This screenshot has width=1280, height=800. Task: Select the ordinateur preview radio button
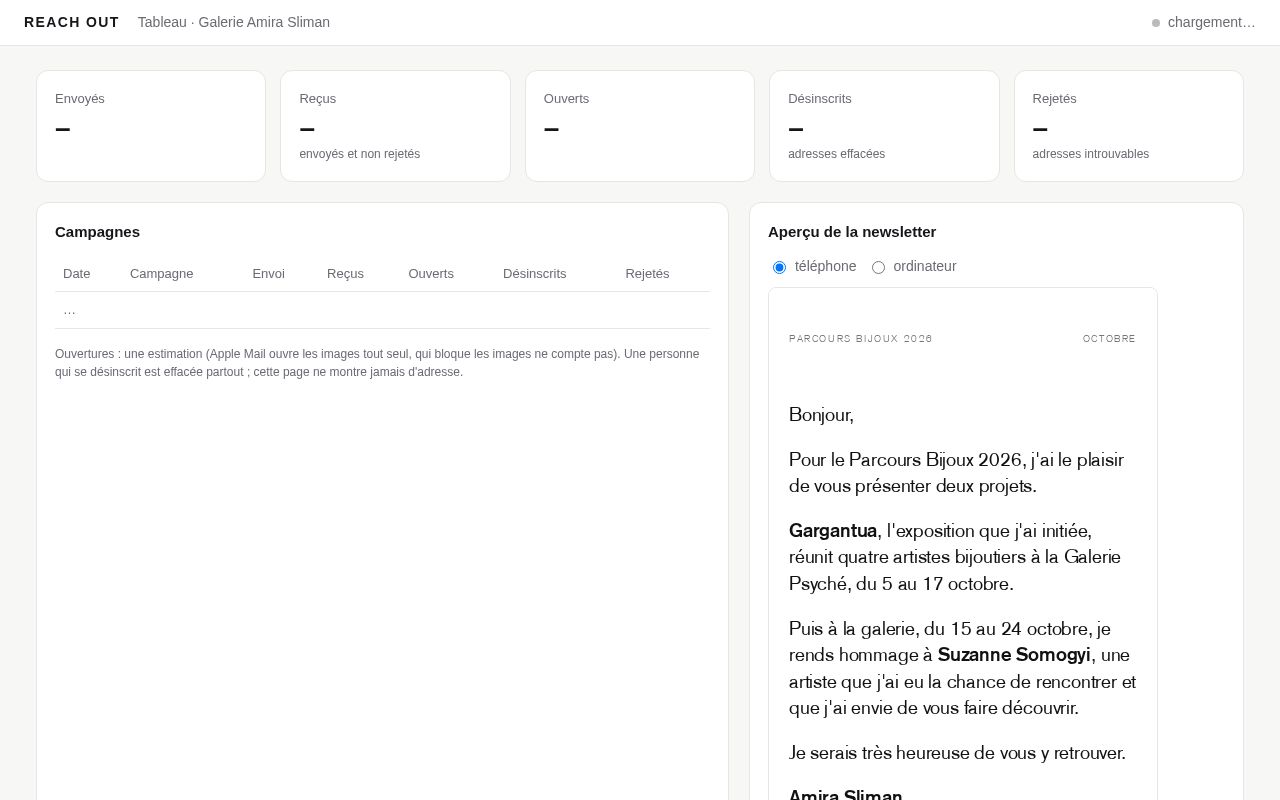(x=878, y=267)
